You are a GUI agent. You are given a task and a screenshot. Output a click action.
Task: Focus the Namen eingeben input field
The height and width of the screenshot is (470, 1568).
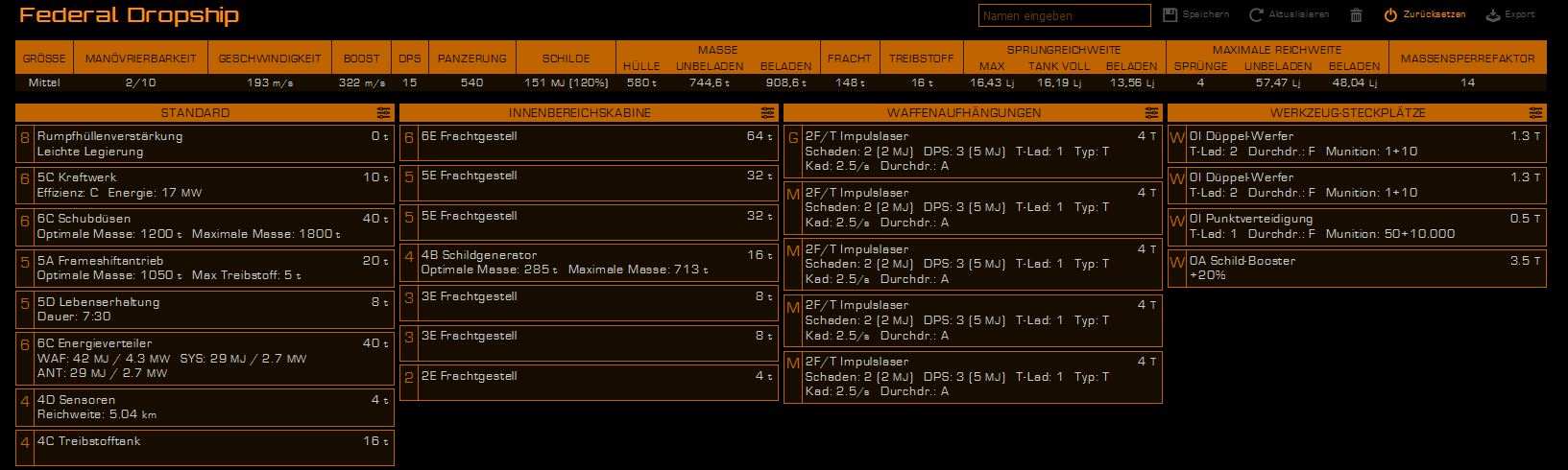click(1064, 15)
